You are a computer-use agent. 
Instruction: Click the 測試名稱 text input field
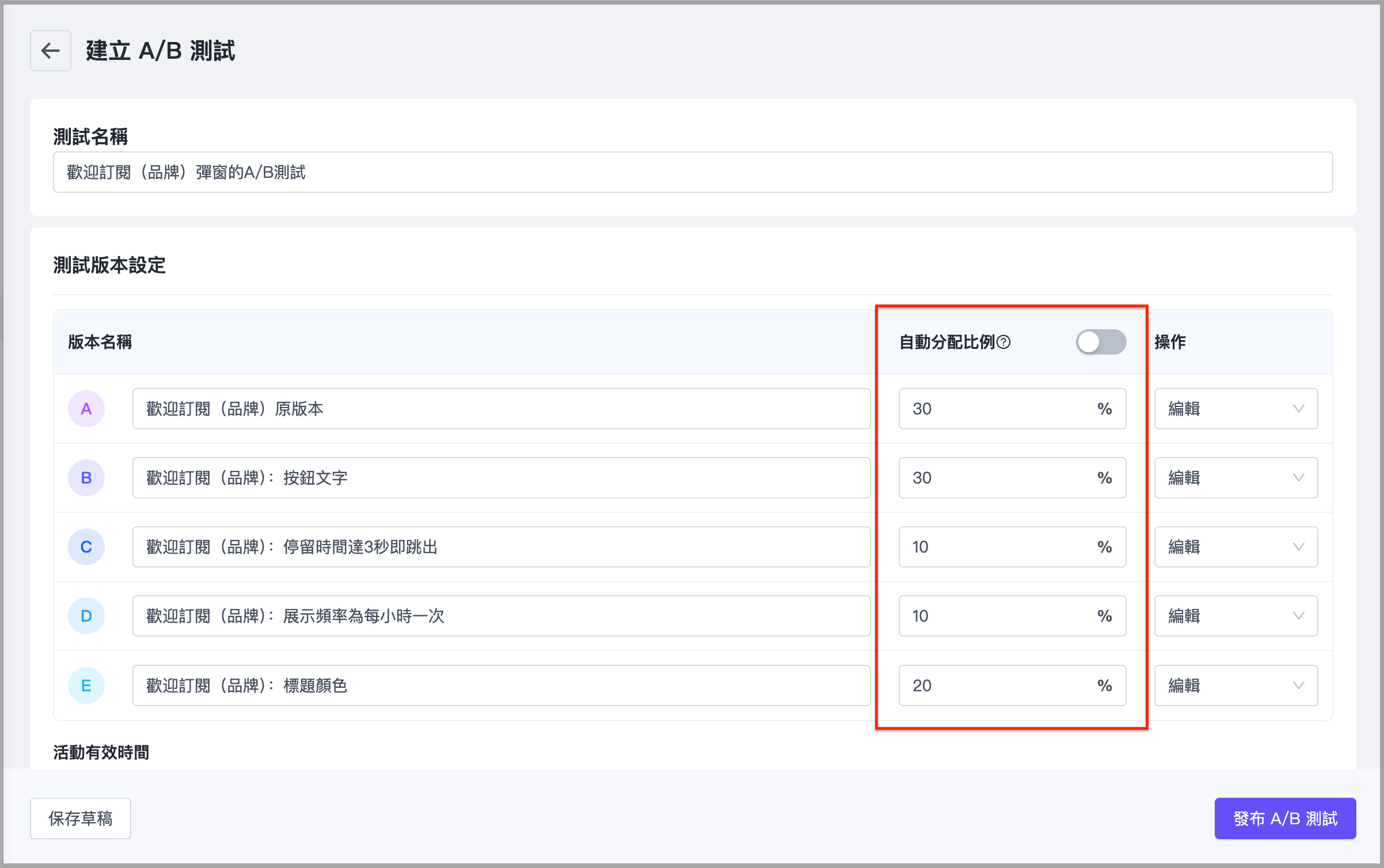click(x=693, y=172)
